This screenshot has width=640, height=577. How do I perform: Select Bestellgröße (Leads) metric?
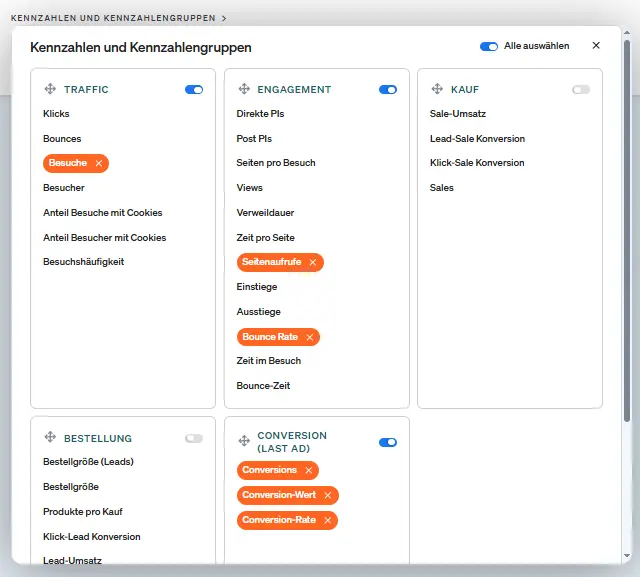click(88, 462)
